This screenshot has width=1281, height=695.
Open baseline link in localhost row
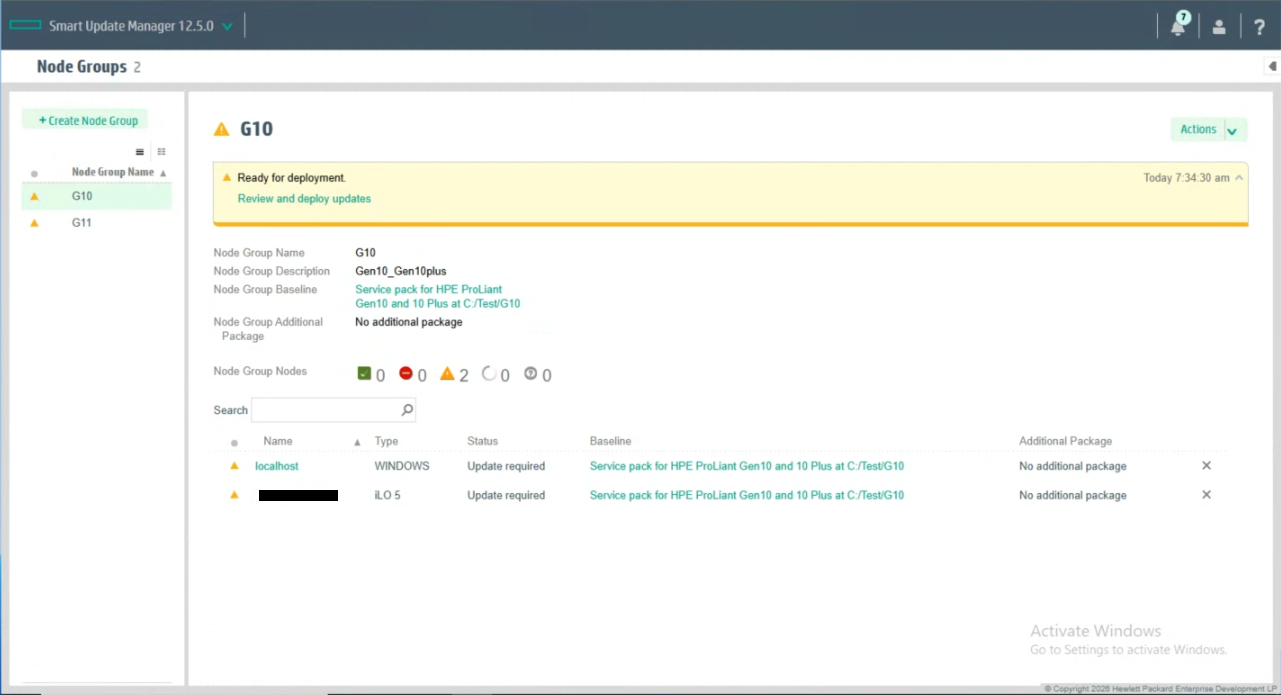coord(747,466)
